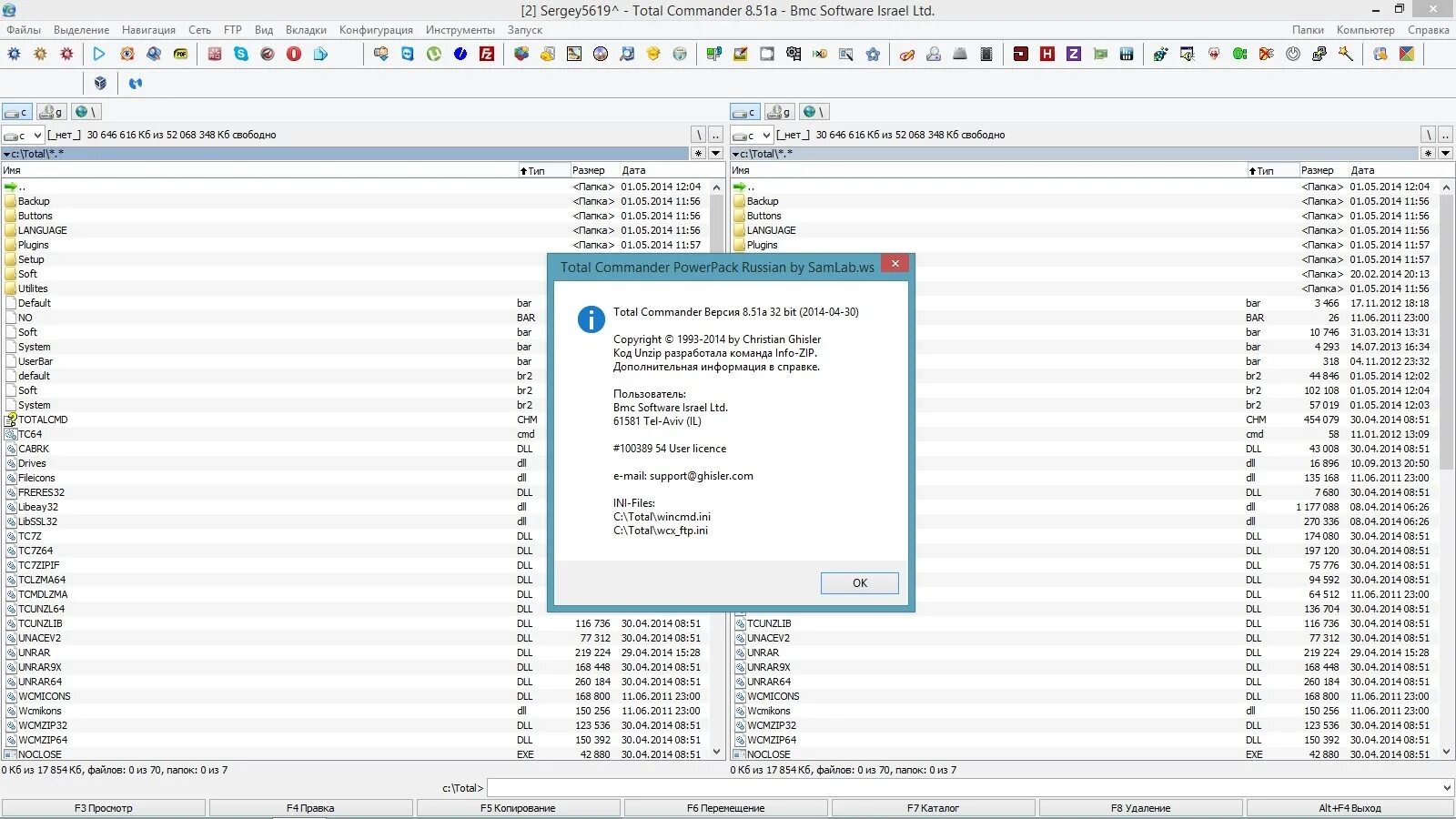The height and width of the screenshot is (819, 1456).
Task: Start uTorrent from the toolbar
Action: click(x=434, y=55)
